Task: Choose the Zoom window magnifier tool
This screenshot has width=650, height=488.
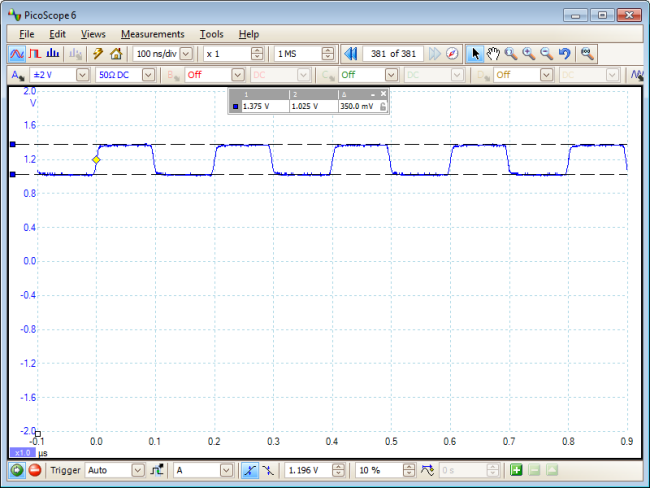Action: click(511, 54)
